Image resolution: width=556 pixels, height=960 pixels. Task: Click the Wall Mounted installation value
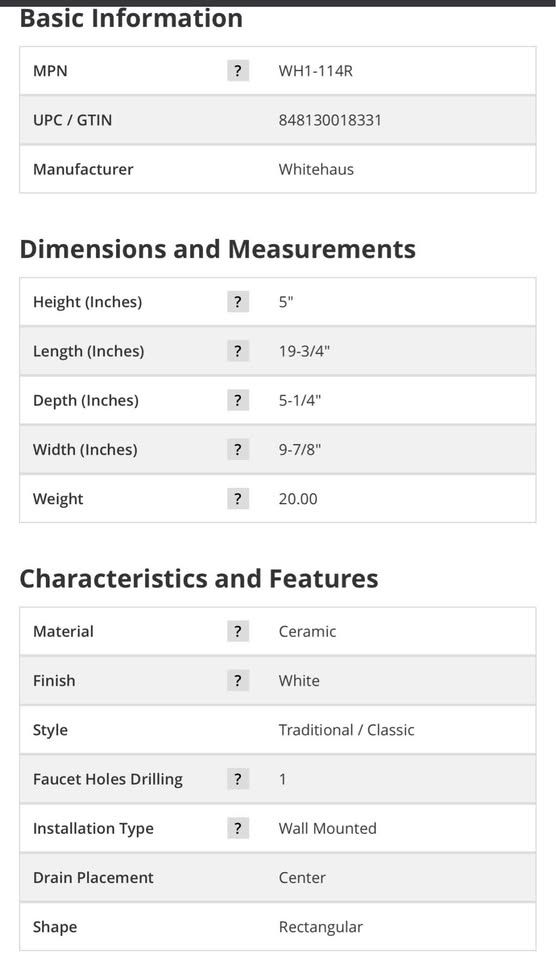pos(328,828)
